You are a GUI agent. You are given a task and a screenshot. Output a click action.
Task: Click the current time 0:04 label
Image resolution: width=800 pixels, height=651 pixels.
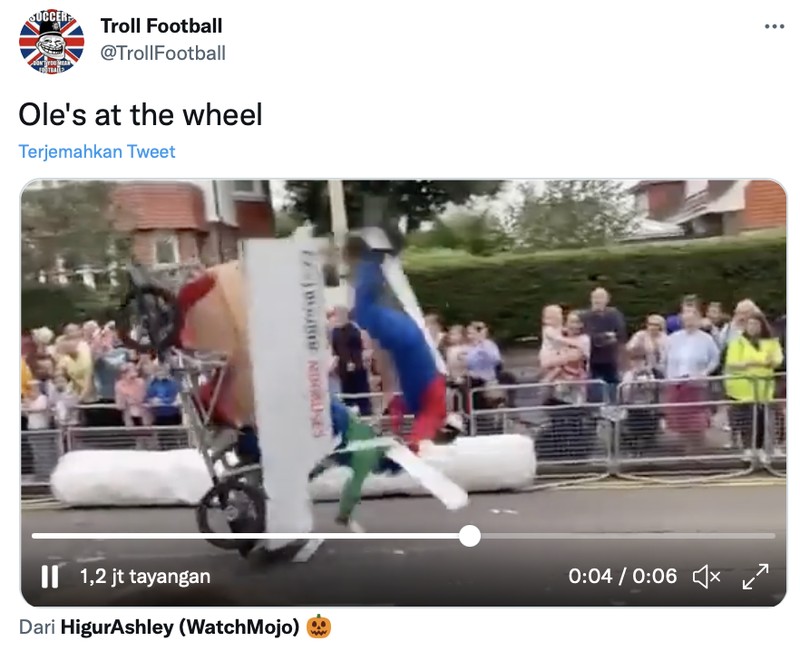click(x=590, y=577)
